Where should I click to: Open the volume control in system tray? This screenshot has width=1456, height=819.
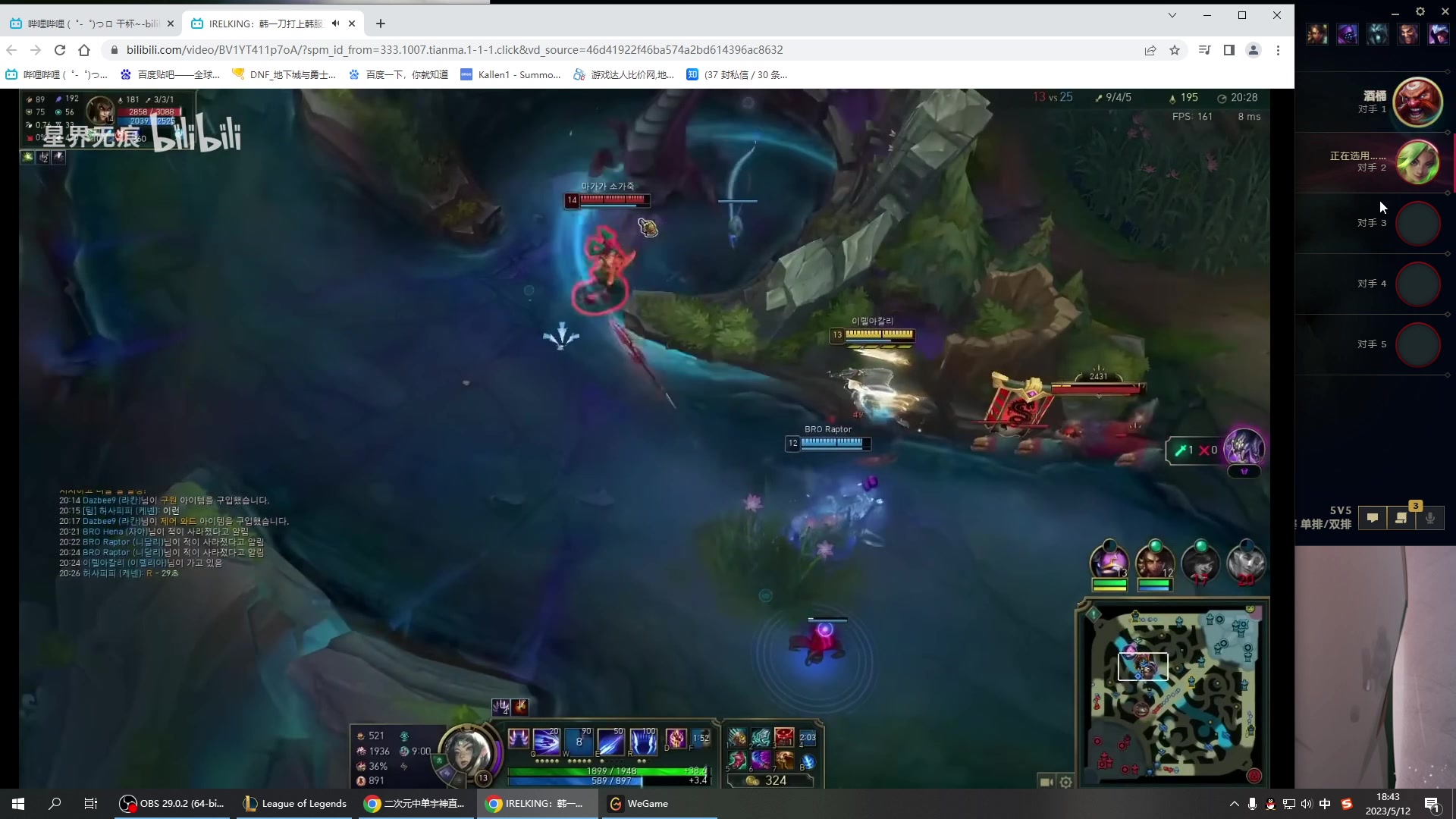click(1307, 804)
